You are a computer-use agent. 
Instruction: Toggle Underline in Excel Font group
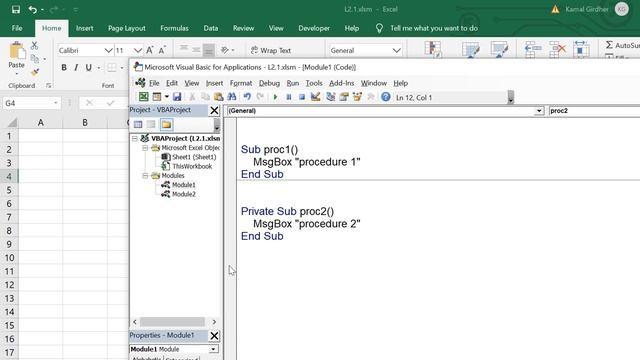89,68
